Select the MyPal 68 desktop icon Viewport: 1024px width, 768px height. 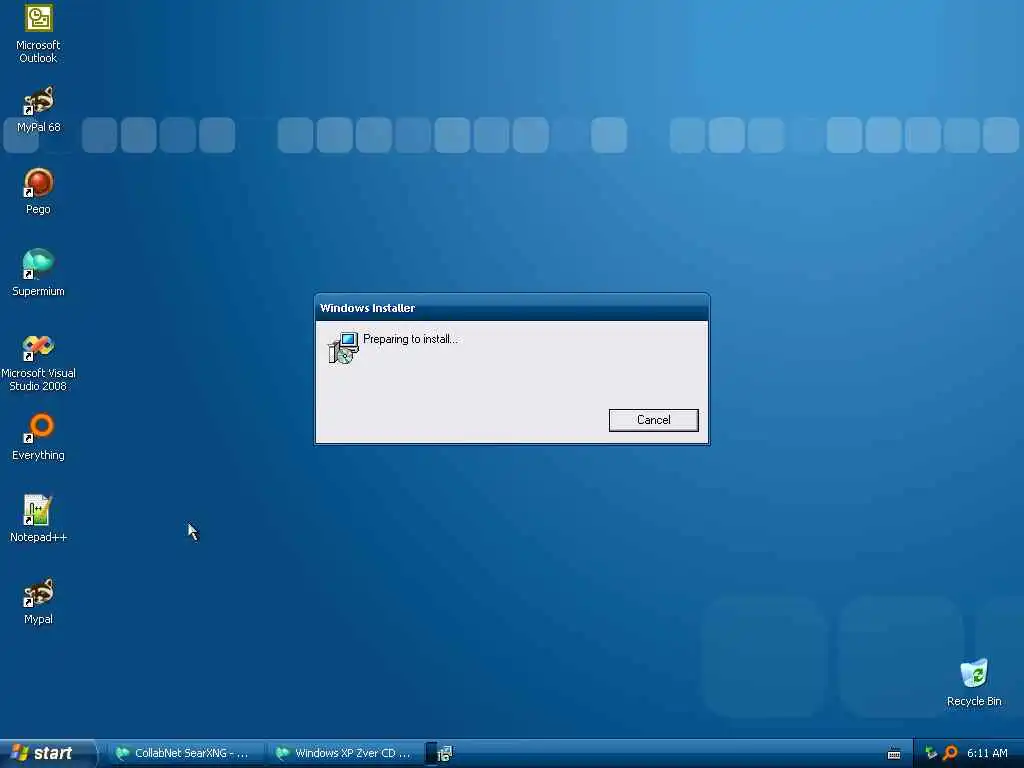coord(38,110)
